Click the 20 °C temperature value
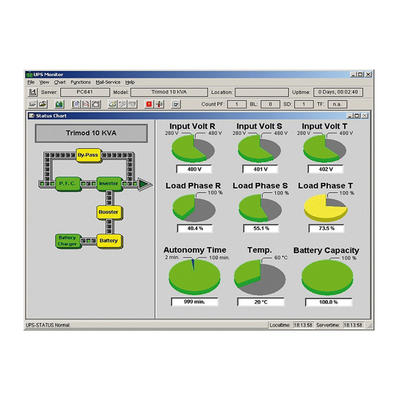 pyautogui.click(x=261, y=302)
